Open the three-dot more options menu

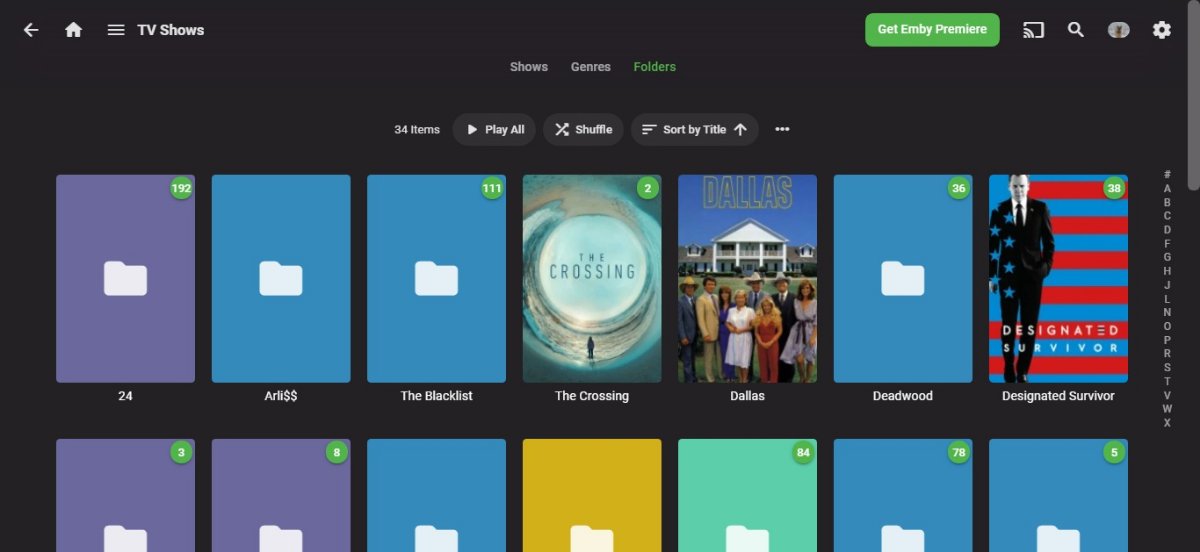tap(782, 129)
